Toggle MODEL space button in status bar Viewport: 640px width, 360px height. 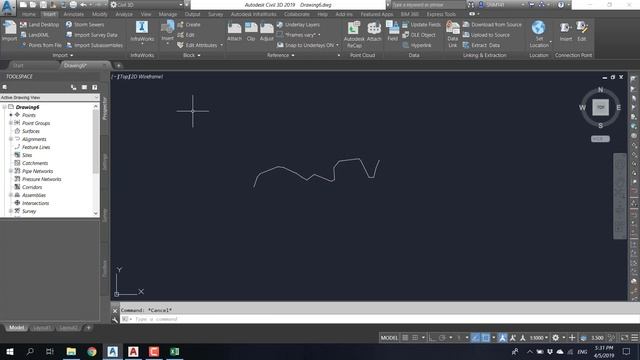coord(389,338)
